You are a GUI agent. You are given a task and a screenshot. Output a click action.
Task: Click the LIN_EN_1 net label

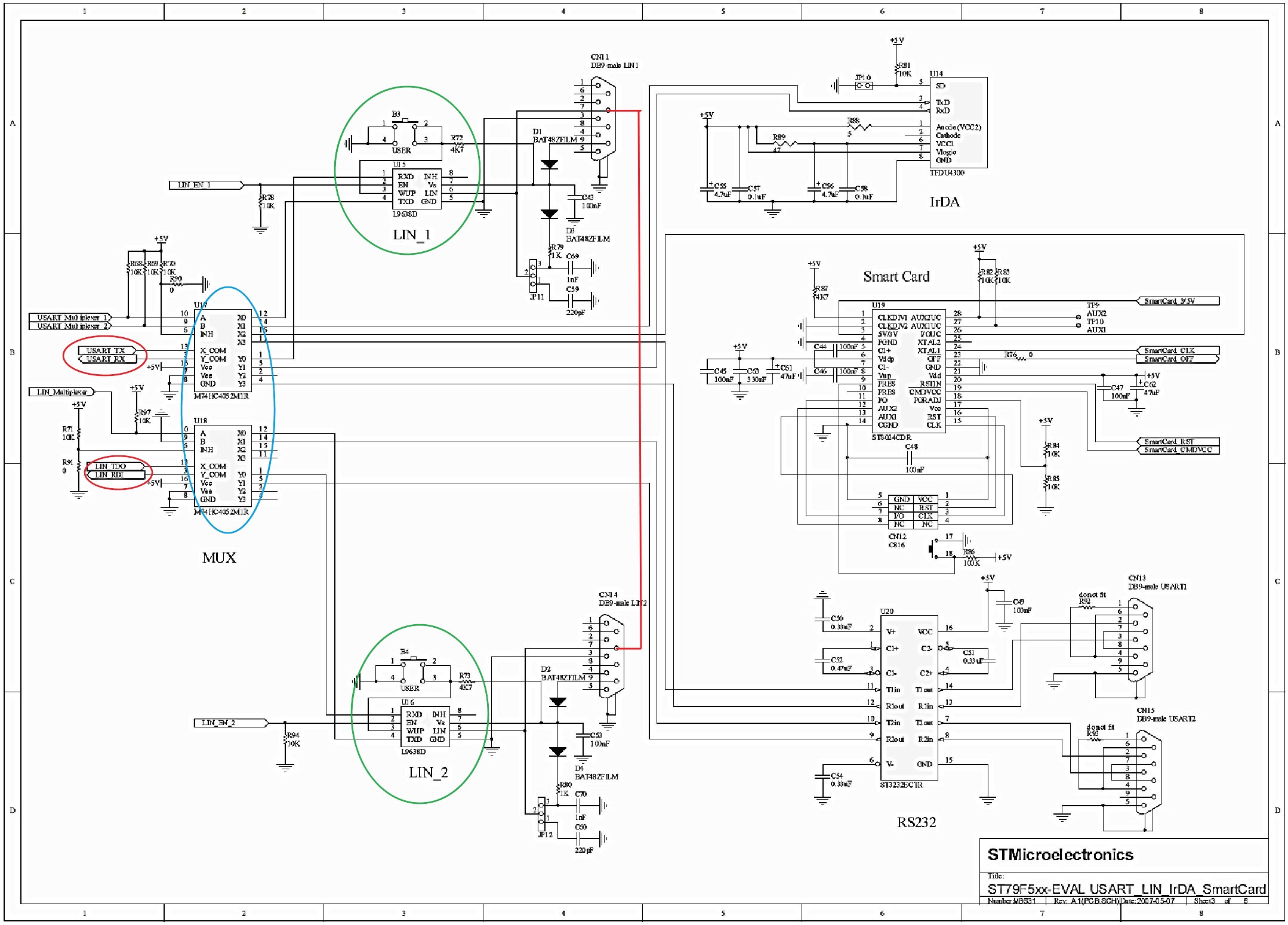tap(207, 185)
